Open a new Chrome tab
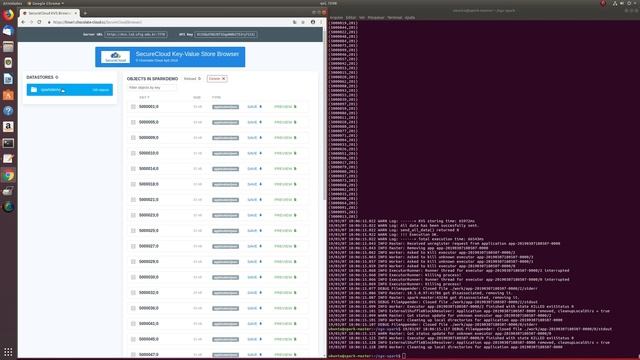This screenshot has width=640, height=360. [85, 13]
